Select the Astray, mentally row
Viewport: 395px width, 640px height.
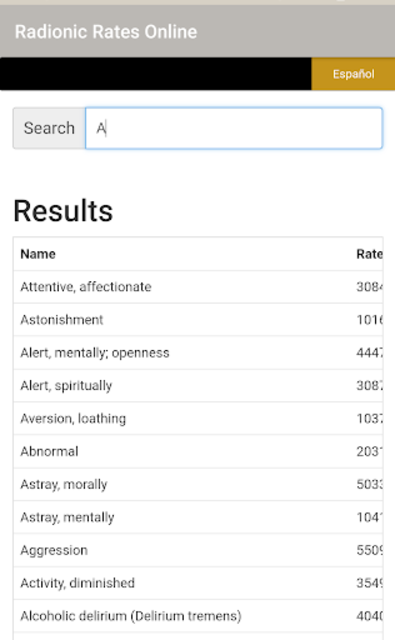point(198,517)
